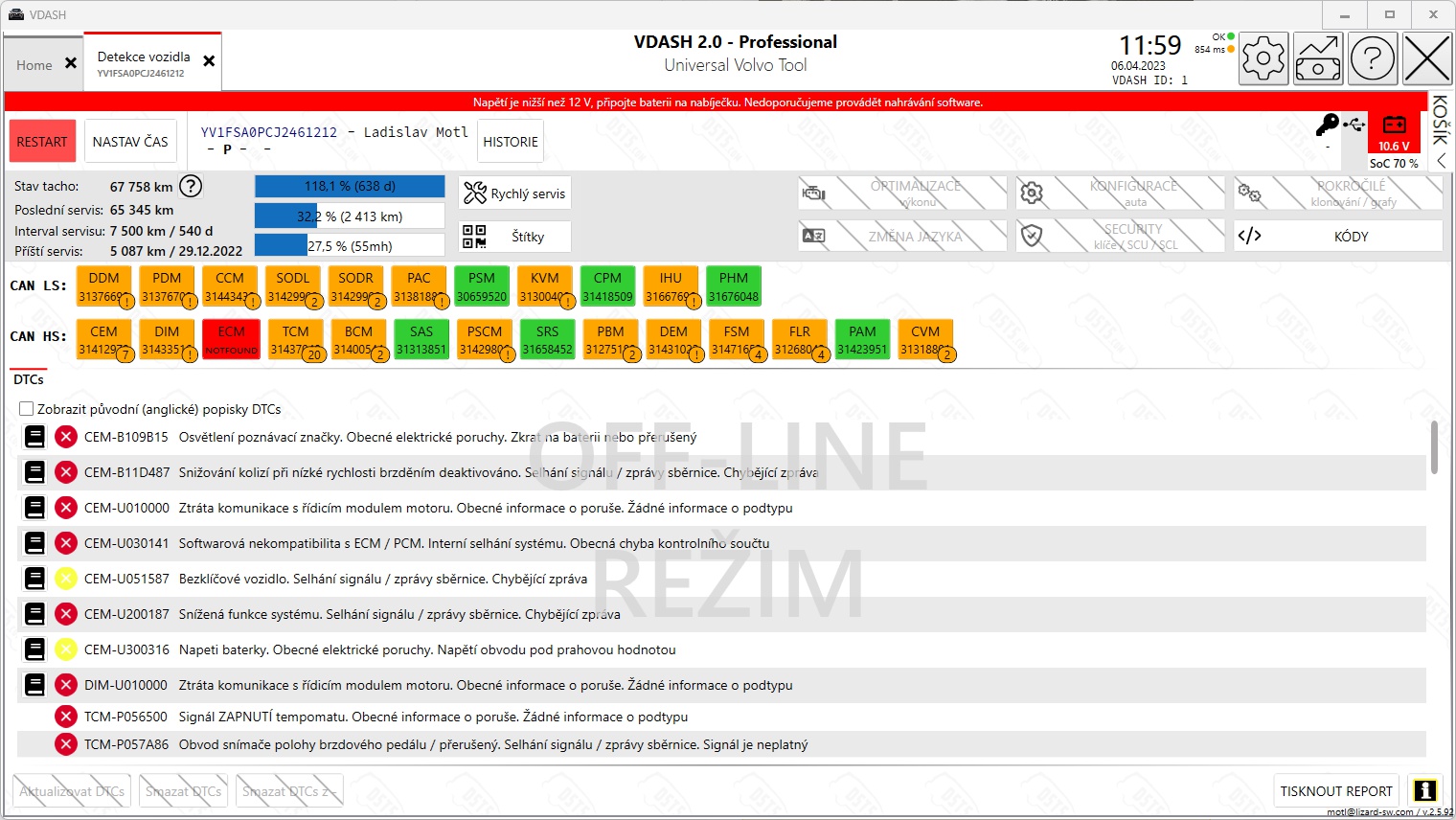Open the KÓDY button

(x=1338, y=237)
